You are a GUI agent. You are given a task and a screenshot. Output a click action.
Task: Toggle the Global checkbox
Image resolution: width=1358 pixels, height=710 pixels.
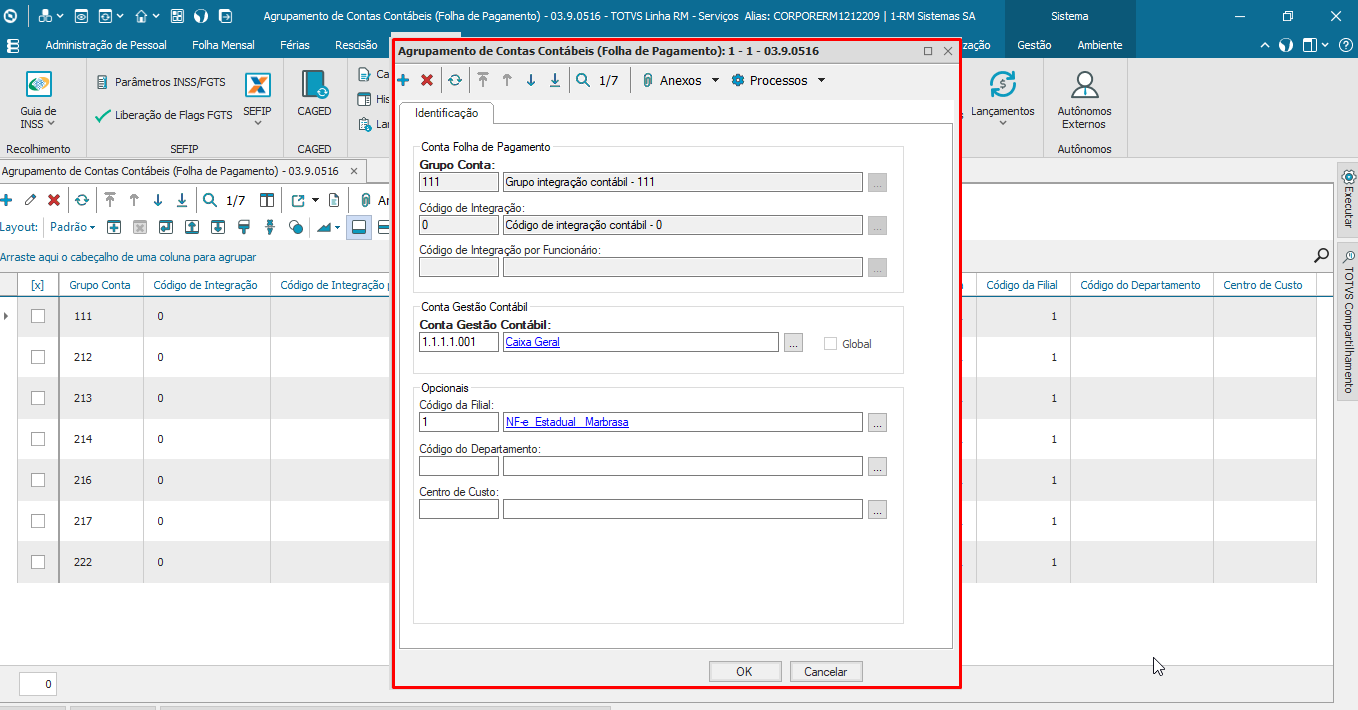pos(830,343)
